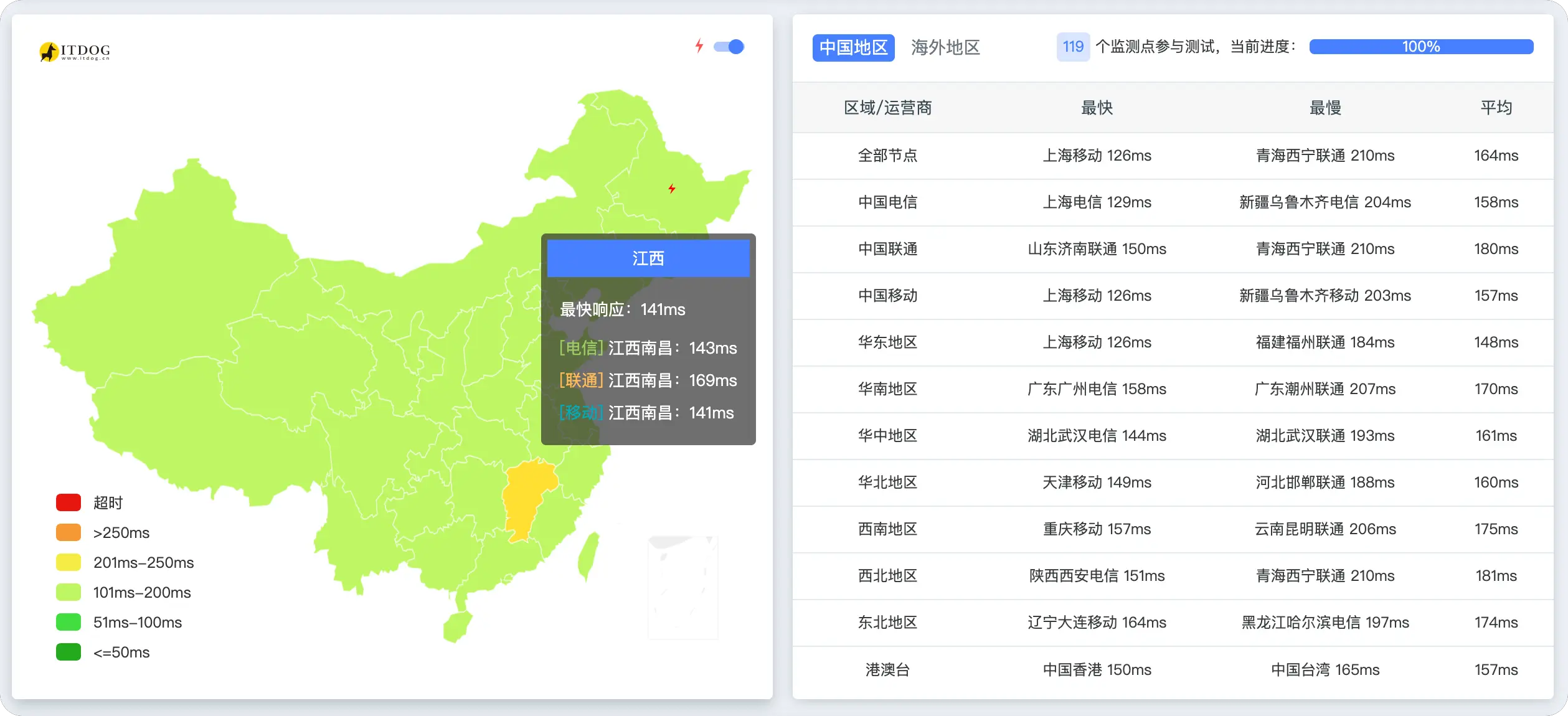Click the red 超时 legend swatch
This screenshot has height=716, width=1568.
pos(68,502)
